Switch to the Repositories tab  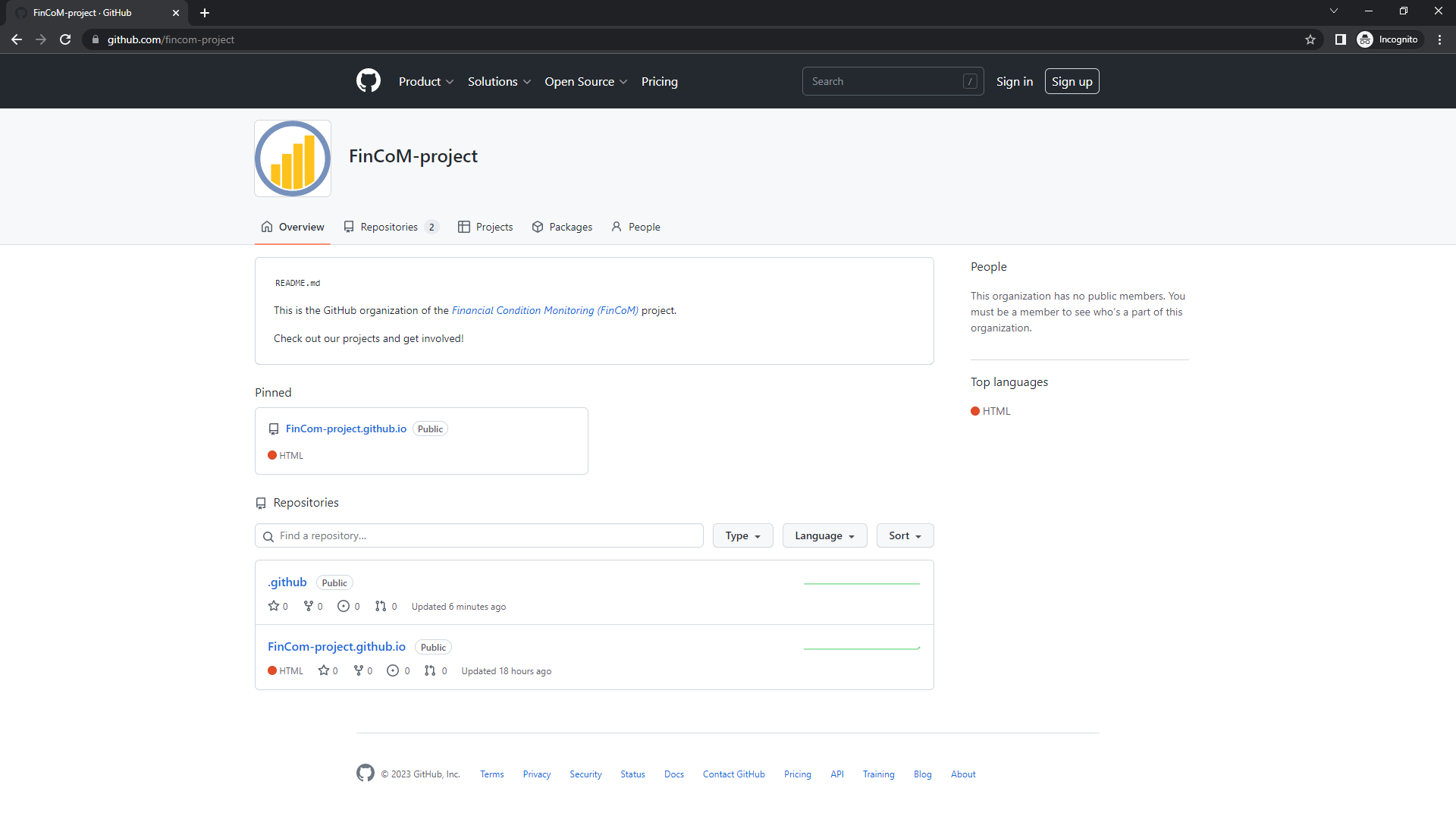pyautogui.click(x=391, y=227)
